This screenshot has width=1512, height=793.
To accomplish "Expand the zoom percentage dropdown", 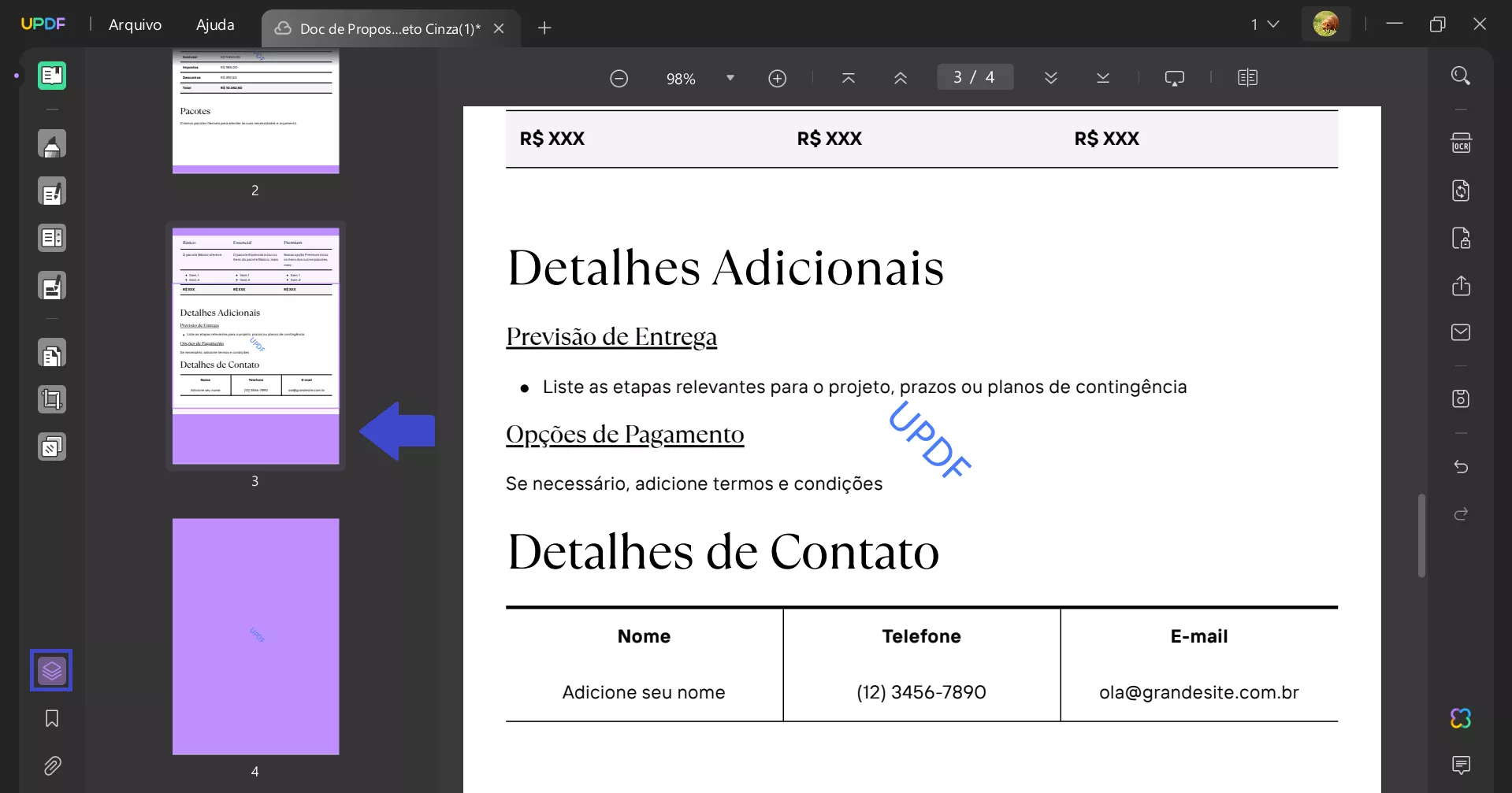I will [730, 77].
